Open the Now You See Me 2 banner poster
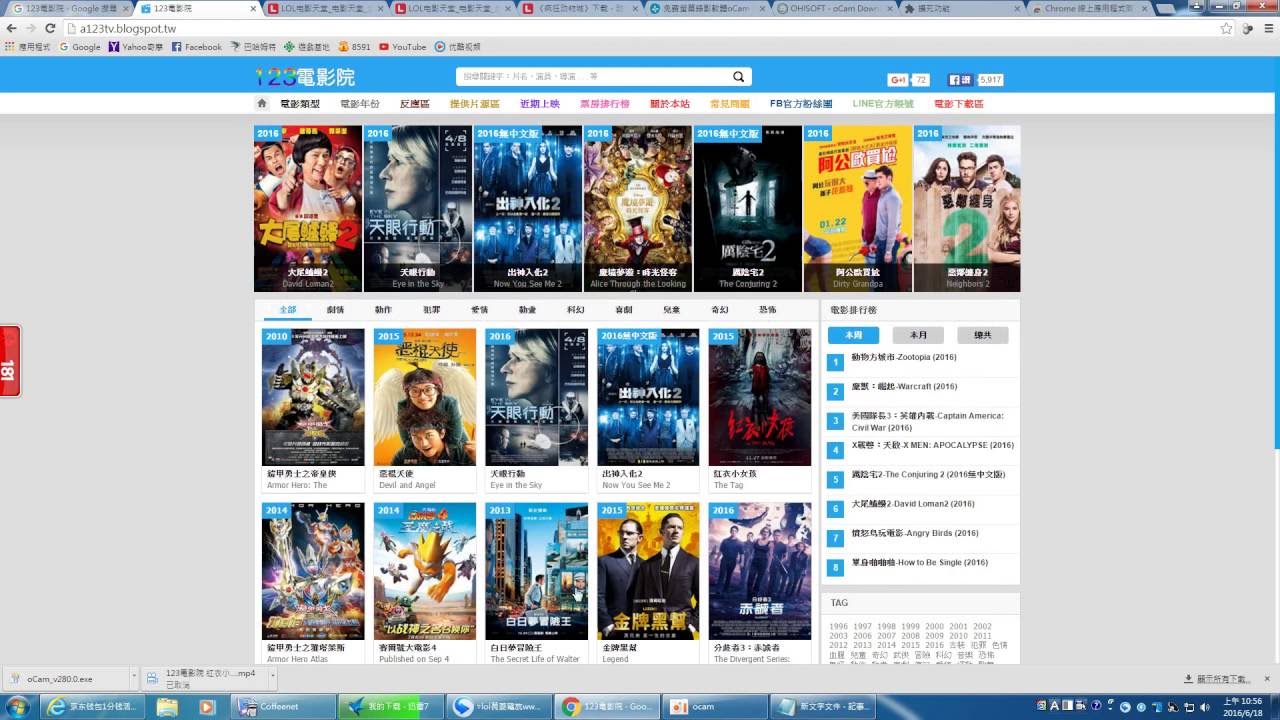 coord(527,208)
